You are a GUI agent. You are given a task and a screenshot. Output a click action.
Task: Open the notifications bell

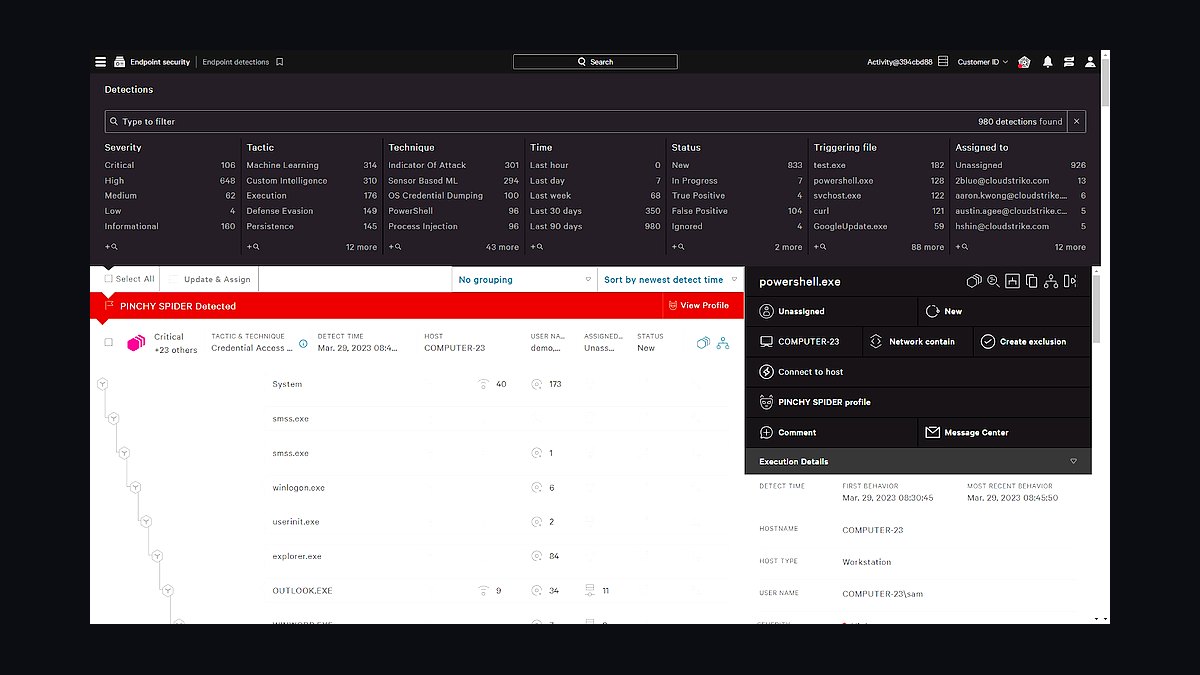[x=1047, y=62]
